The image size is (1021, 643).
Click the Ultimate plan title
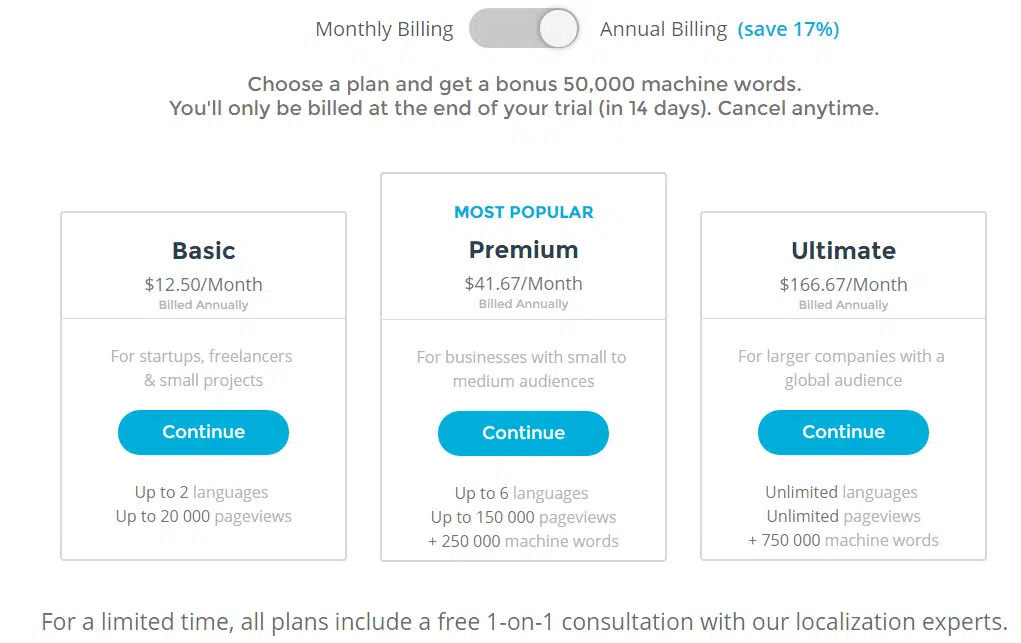(843, 250)
